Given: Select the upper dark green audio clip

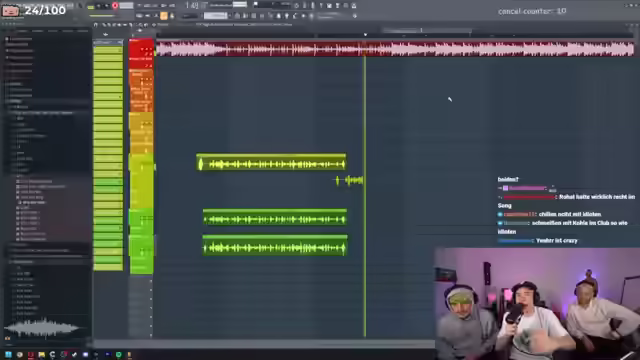Looking at the screenshot, I should (275, 217).
